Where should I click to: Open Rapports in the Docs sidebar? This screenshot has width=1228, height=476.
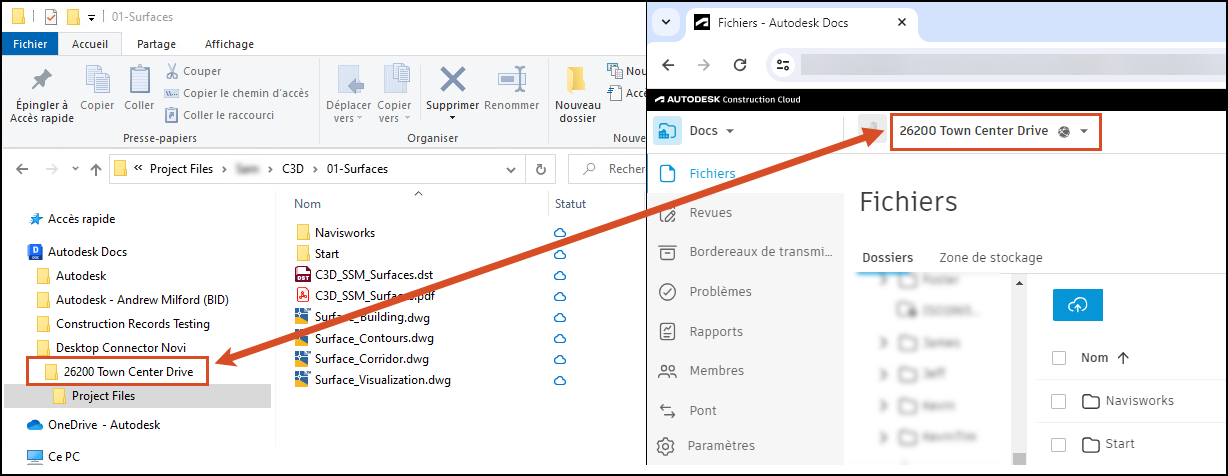click(700, 332)
